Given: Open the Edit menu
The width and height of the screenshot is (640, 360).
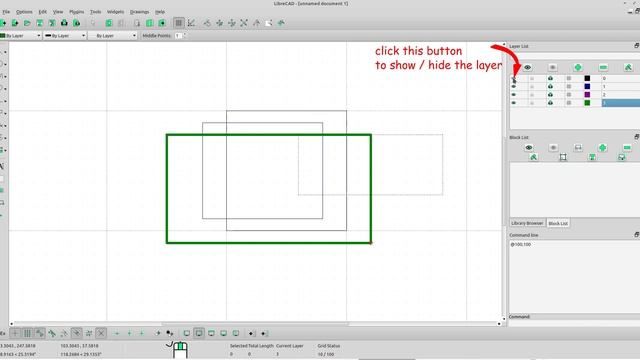Looking at the screenshot, I should pos(42,12).
